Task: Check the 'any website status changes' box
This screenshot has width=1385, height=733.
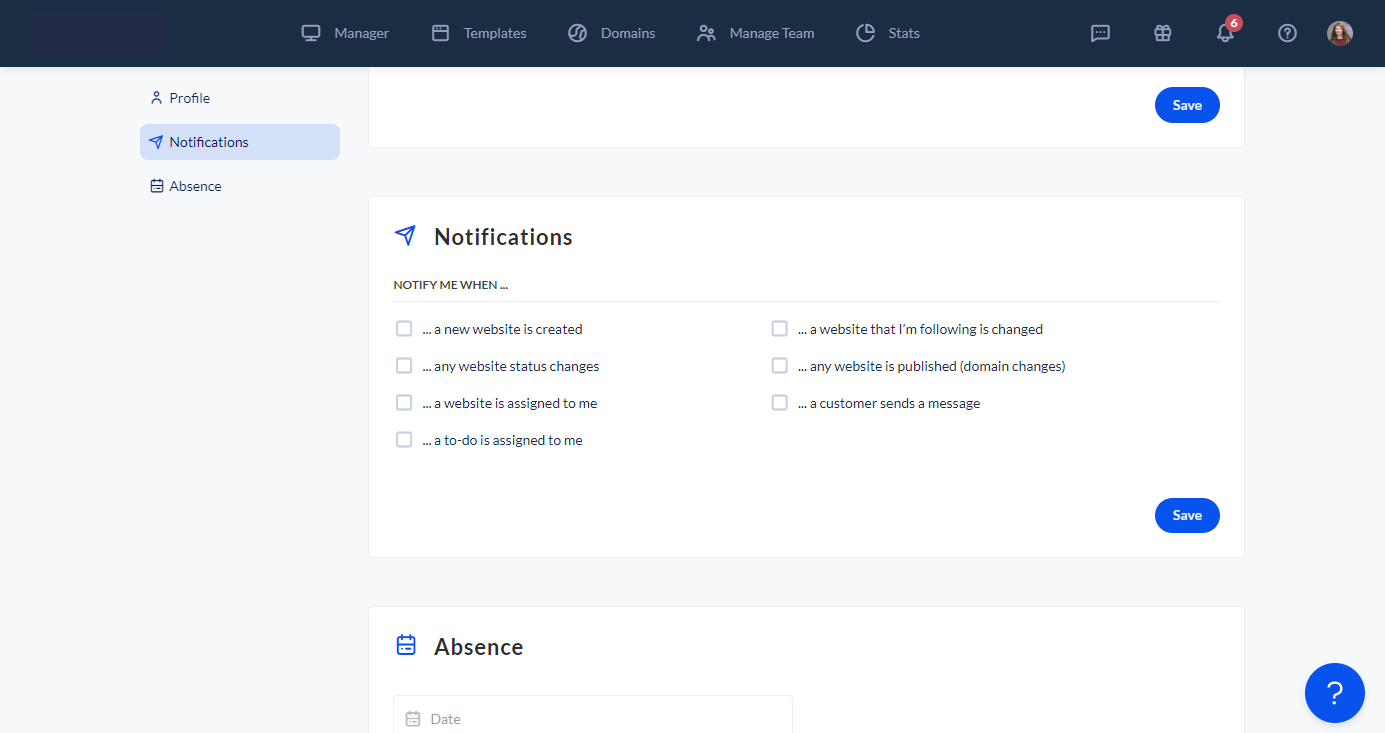Action: click(404, 366)
